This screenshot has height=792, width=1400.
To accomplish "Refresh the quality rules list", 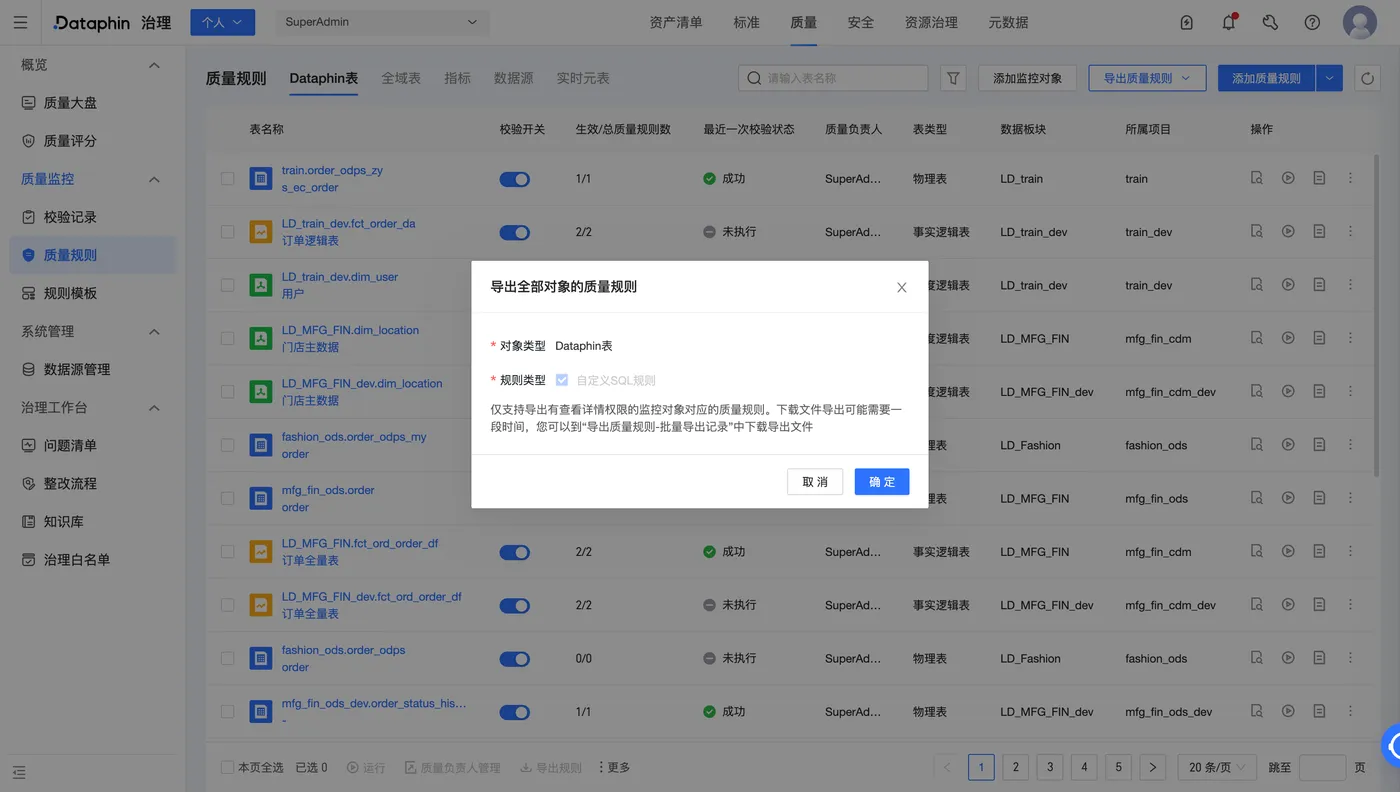I will [x=1367, y=78].
